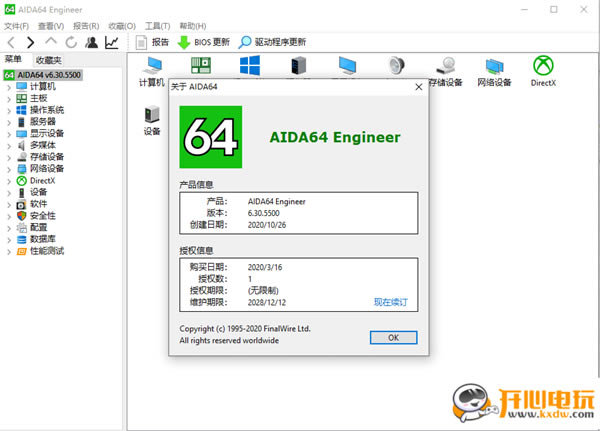This screenshot has height=431, width=600.
Task: Open the server tower icon in main pane
Action: click(298, 65)
